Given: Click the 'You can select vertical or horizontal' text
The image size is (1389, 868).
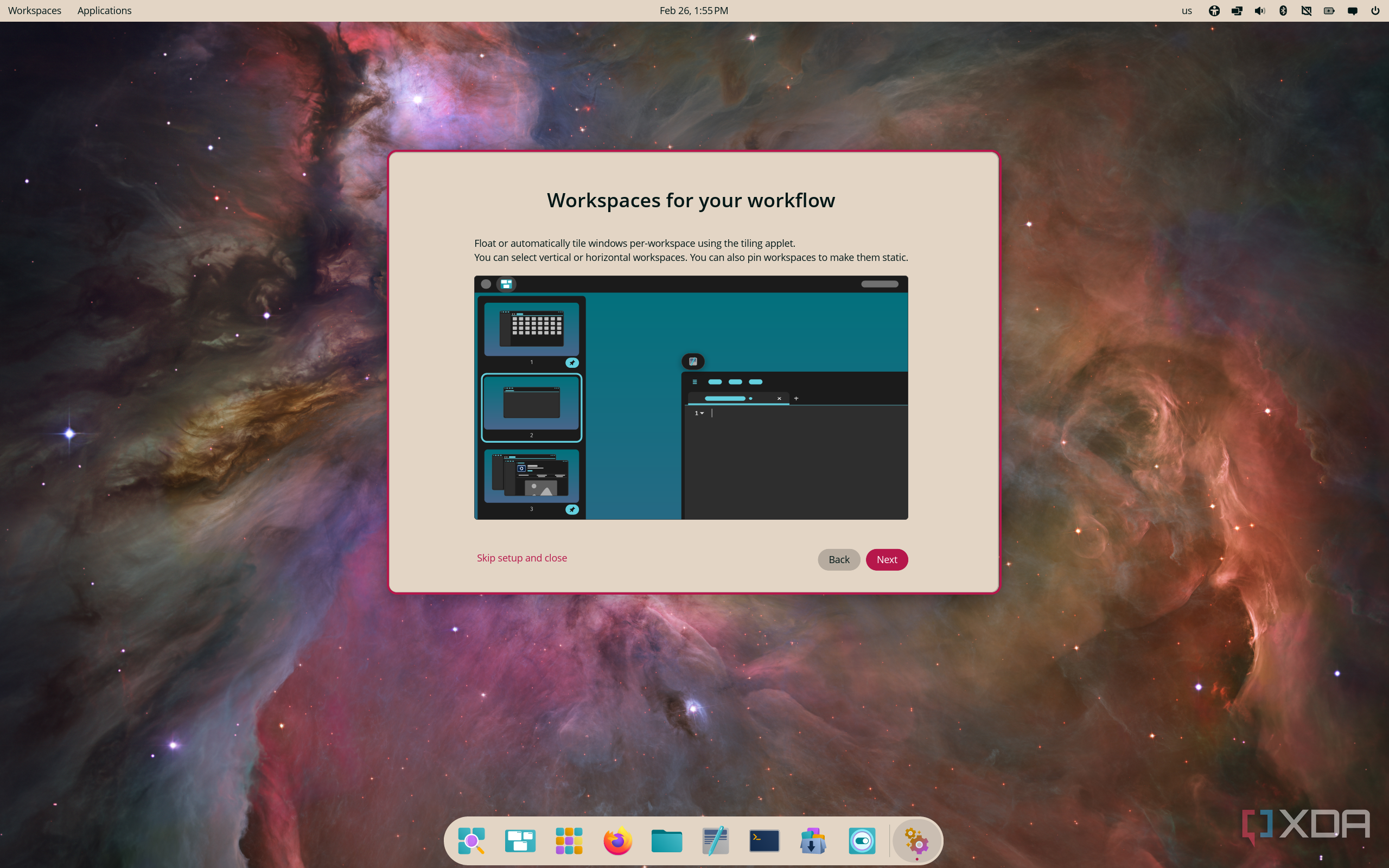Looking at the screenshot, I should tap(691, 257).
